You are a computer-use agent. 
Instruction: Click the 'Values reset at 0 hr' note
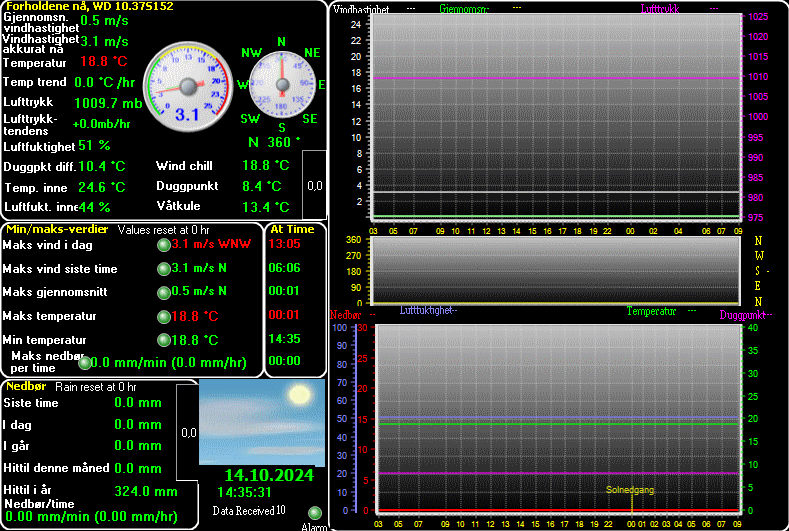[164, 230]
